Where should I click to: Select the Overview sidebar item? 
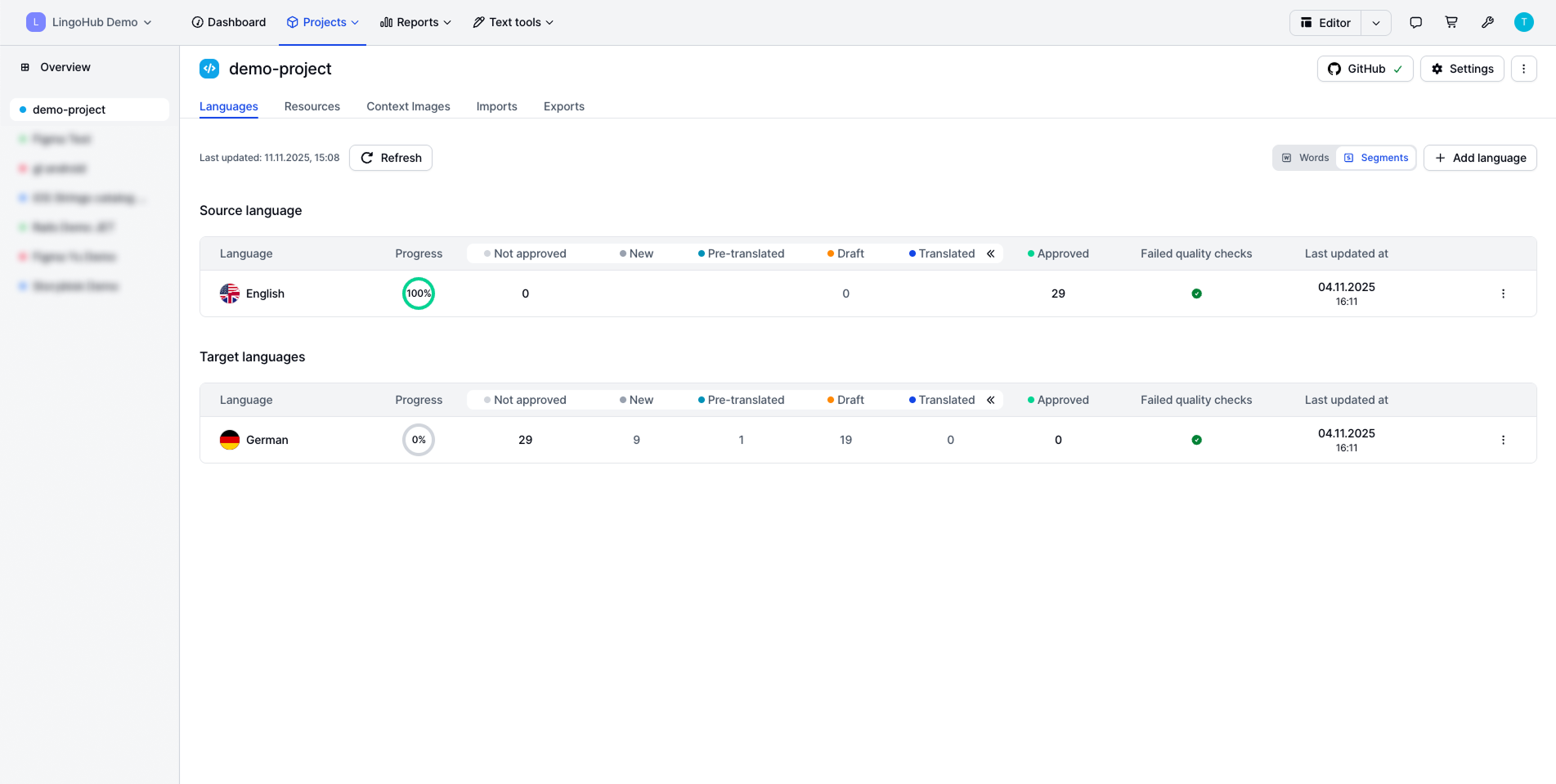tap(65, 67)
